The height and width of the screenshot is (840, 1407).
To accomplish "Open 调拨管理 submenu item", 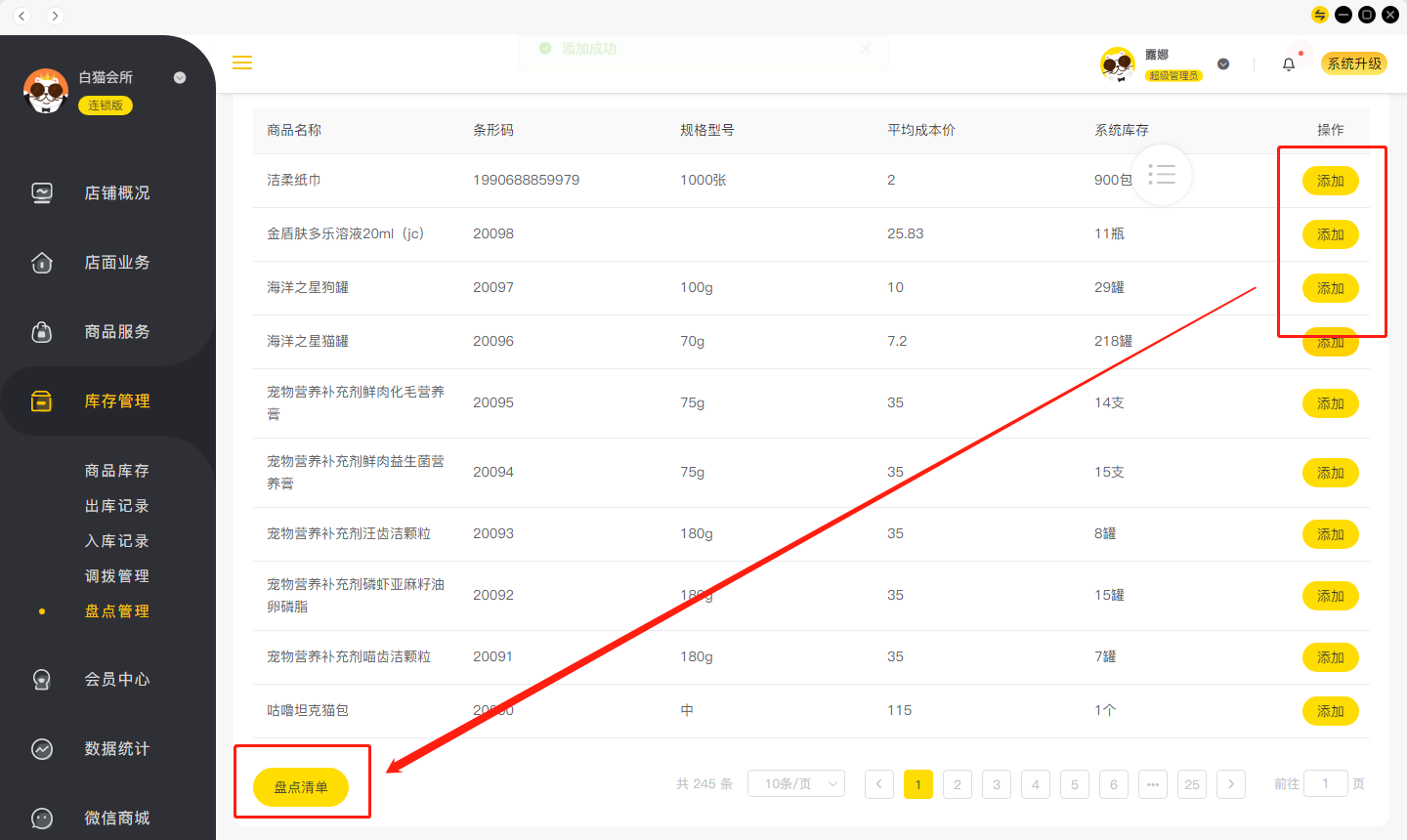I will coord(117,576).
